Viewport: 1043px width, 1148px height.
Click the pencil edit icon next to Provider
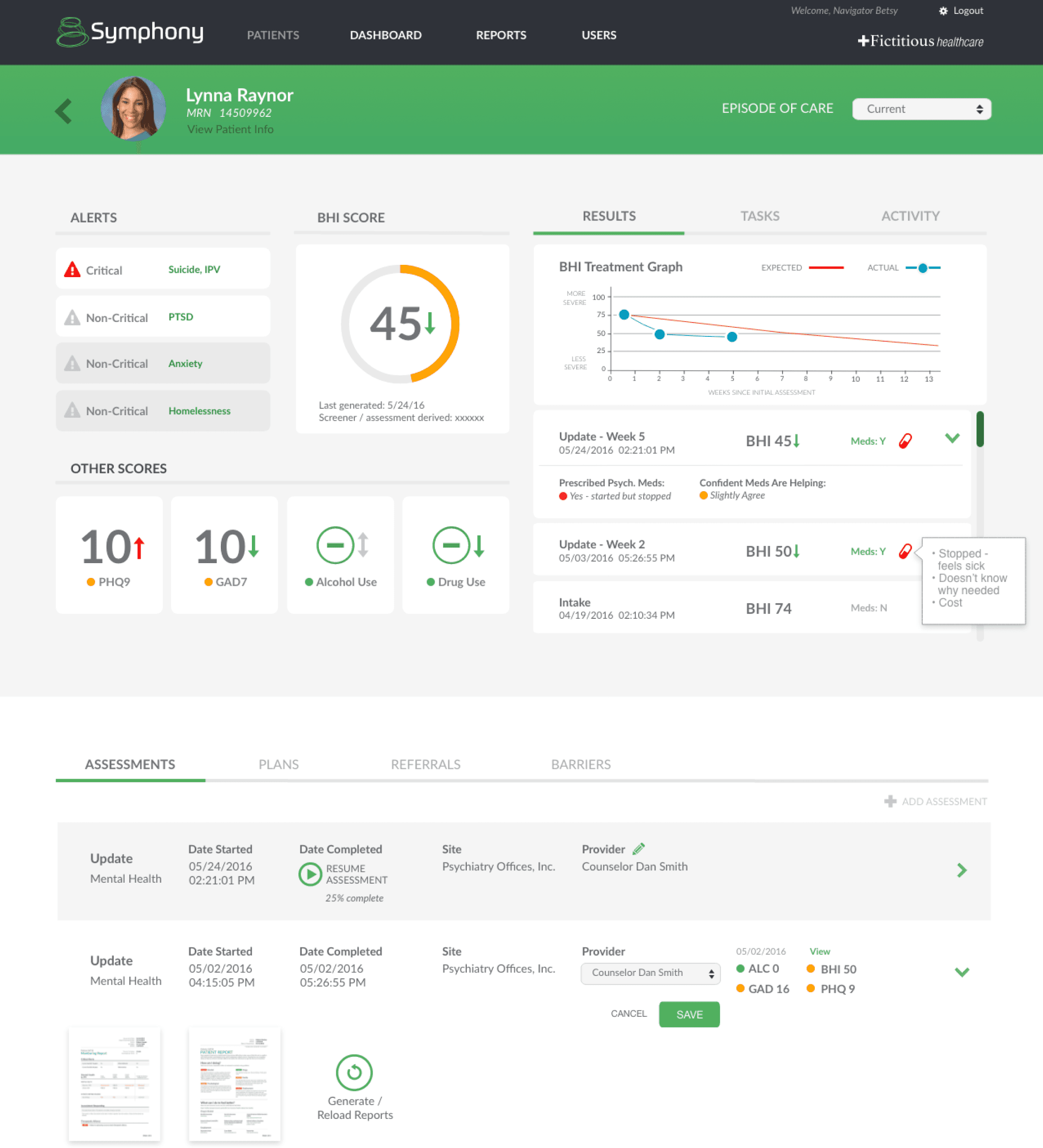pyautogui.click(x=638, y=849)
